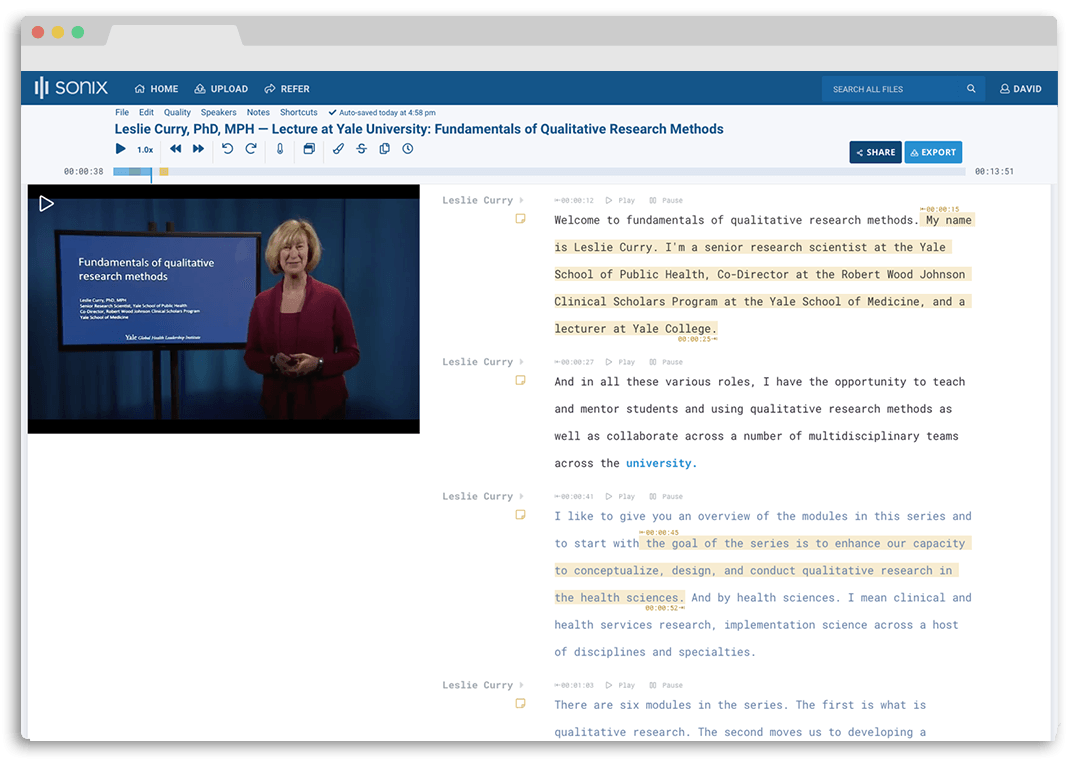Pause playback of the 00:00:41 paragraph
The image size is (1077, 769).
pyautogui.click(x=670, y=496)
